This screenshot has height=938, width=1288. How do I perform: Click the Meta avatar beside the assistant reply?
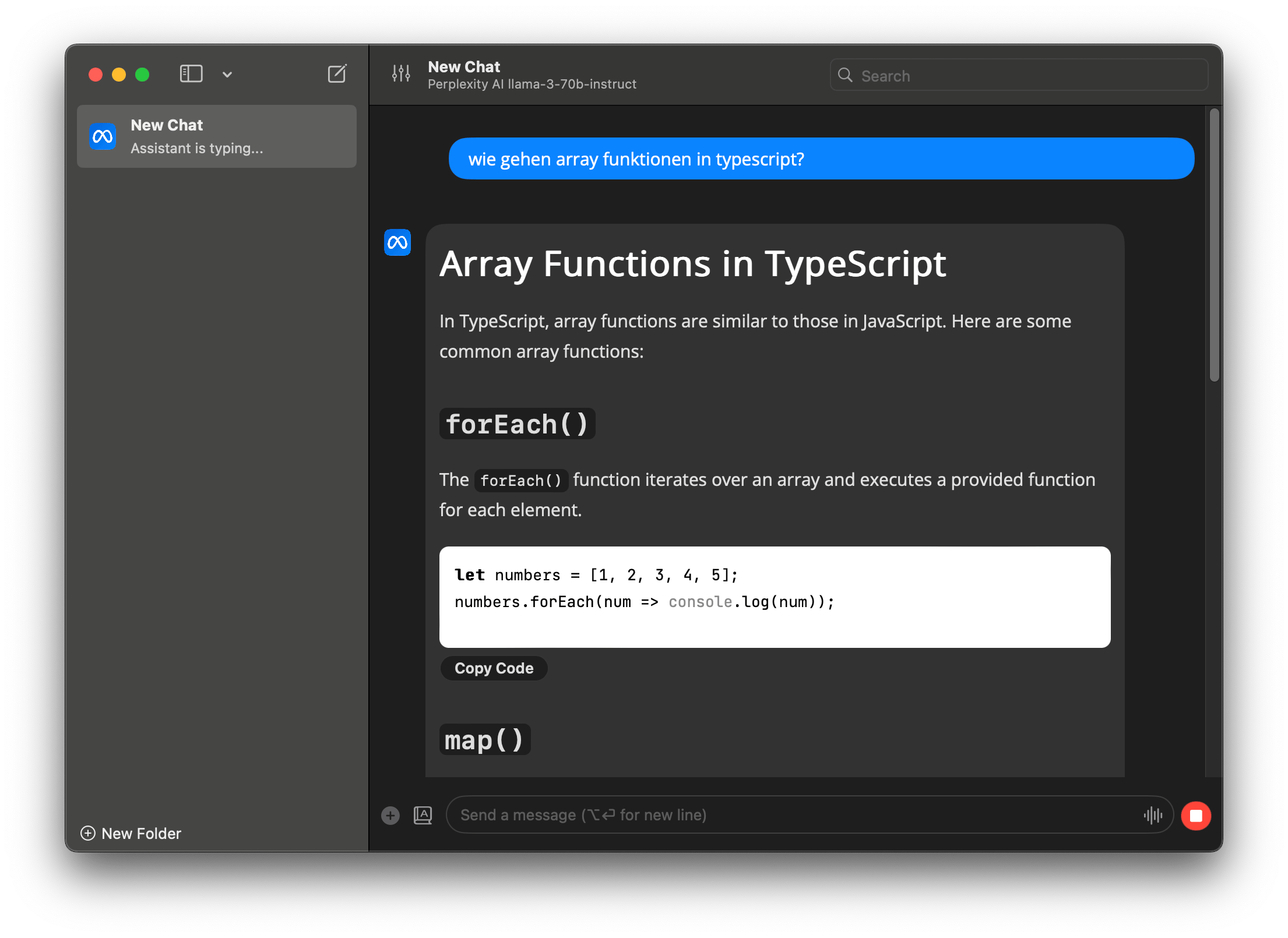397,242
